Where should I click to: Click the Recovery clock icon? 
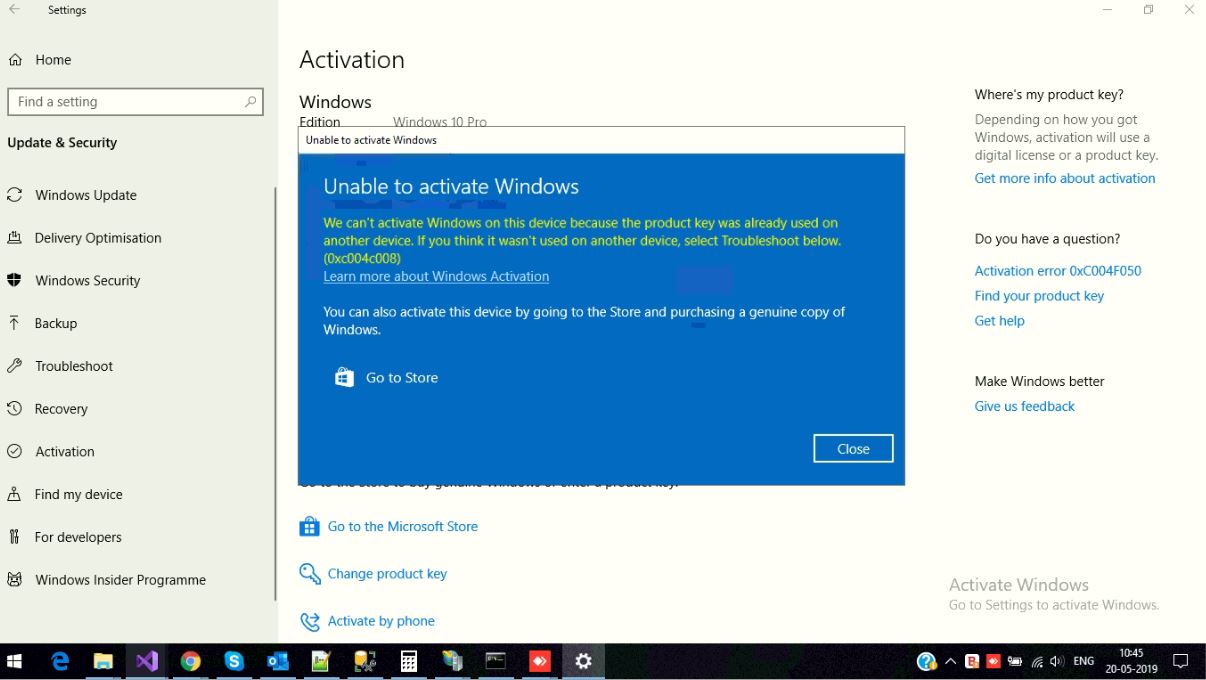(14, 409)
